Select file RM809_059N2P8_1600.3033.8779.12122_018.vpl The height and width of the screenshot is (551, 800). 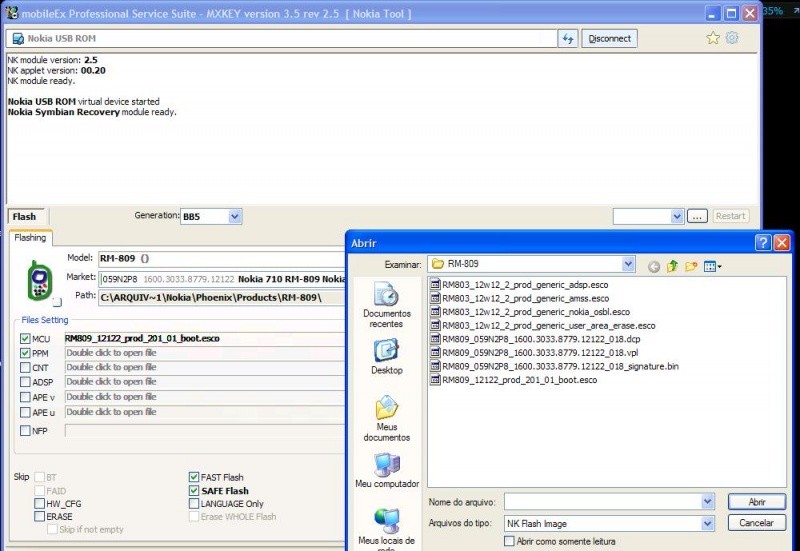[534, 353]
